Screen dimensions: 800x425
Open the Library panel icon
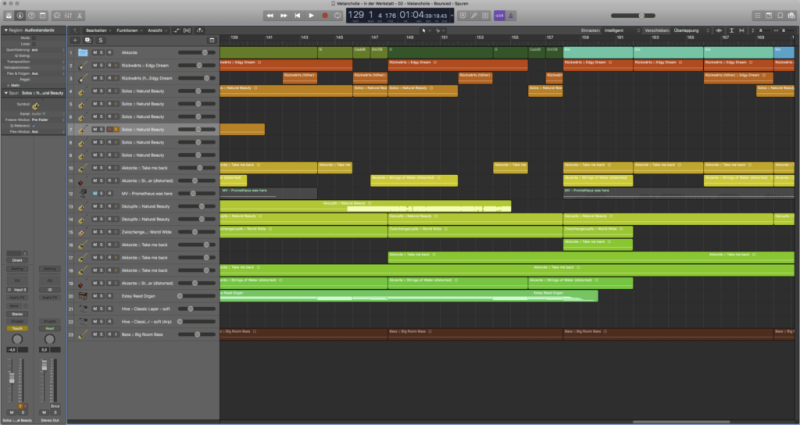point(9,16)
